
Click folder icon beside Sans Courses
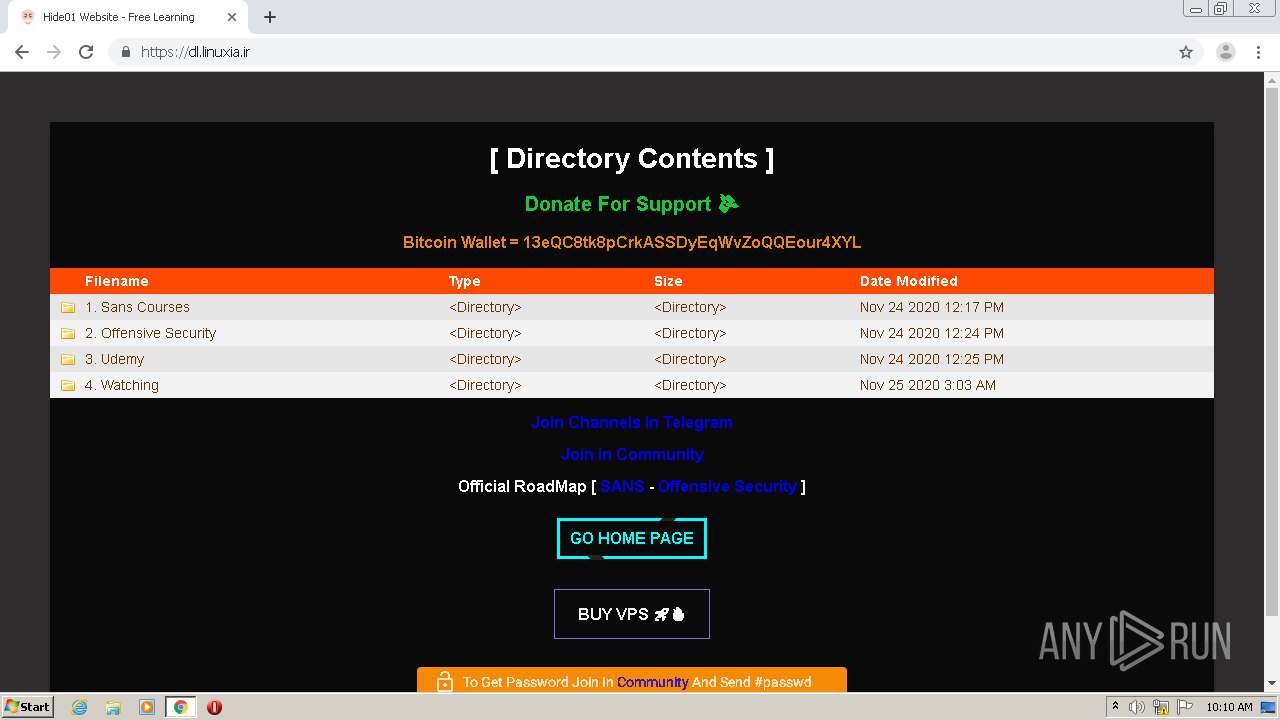[x=68, y=307]
